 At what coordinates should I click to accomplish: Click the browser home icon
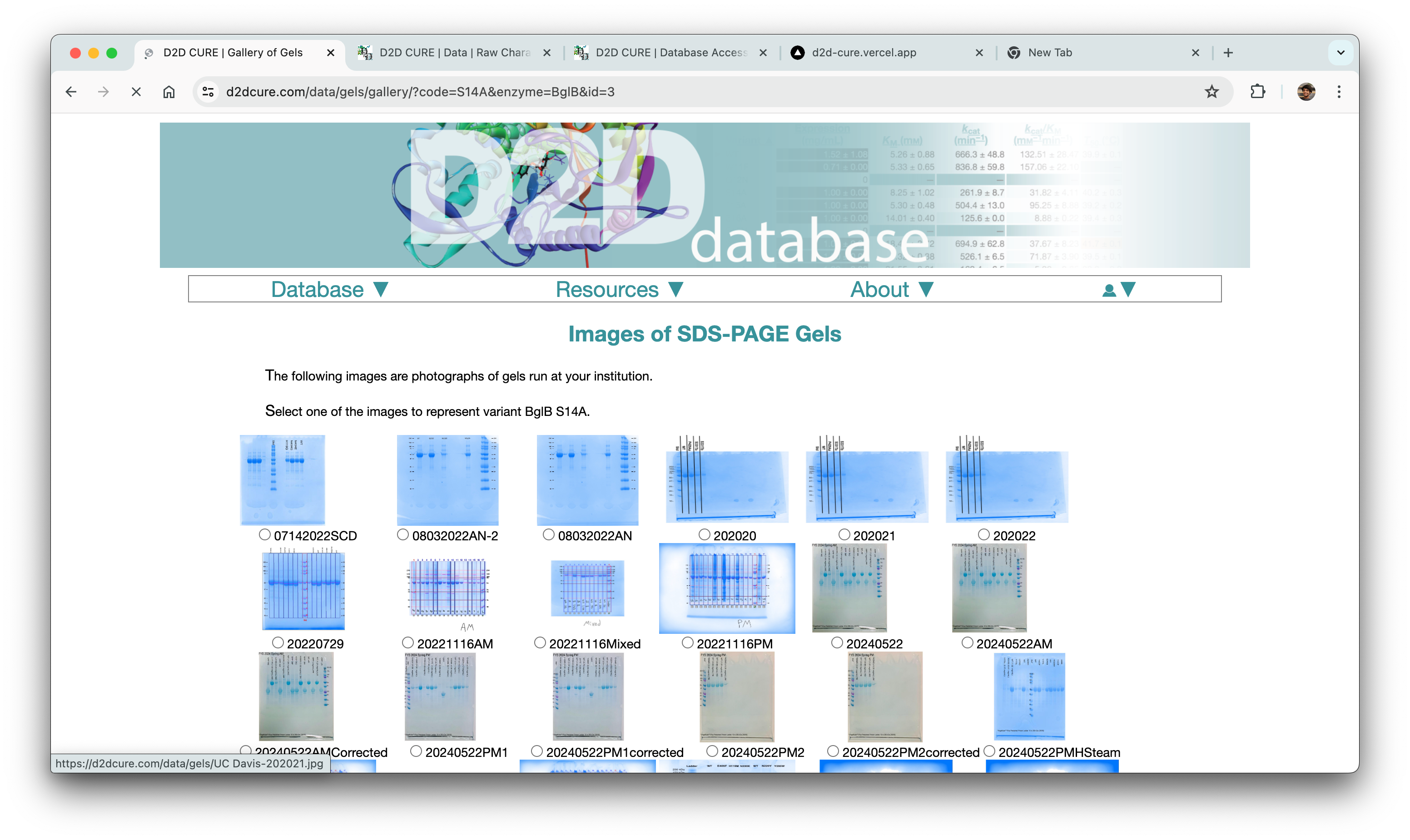[x=169, y=92]
